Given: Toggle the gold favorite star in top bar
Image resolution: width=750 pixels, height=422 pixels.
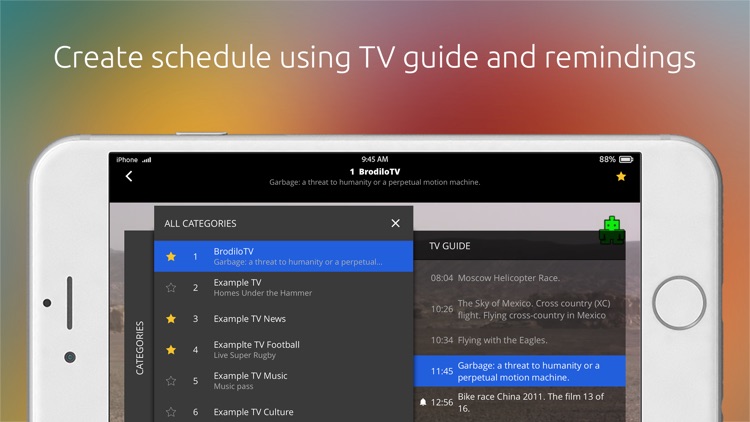Looking at the screenshot, I should [x=621, y=177].
